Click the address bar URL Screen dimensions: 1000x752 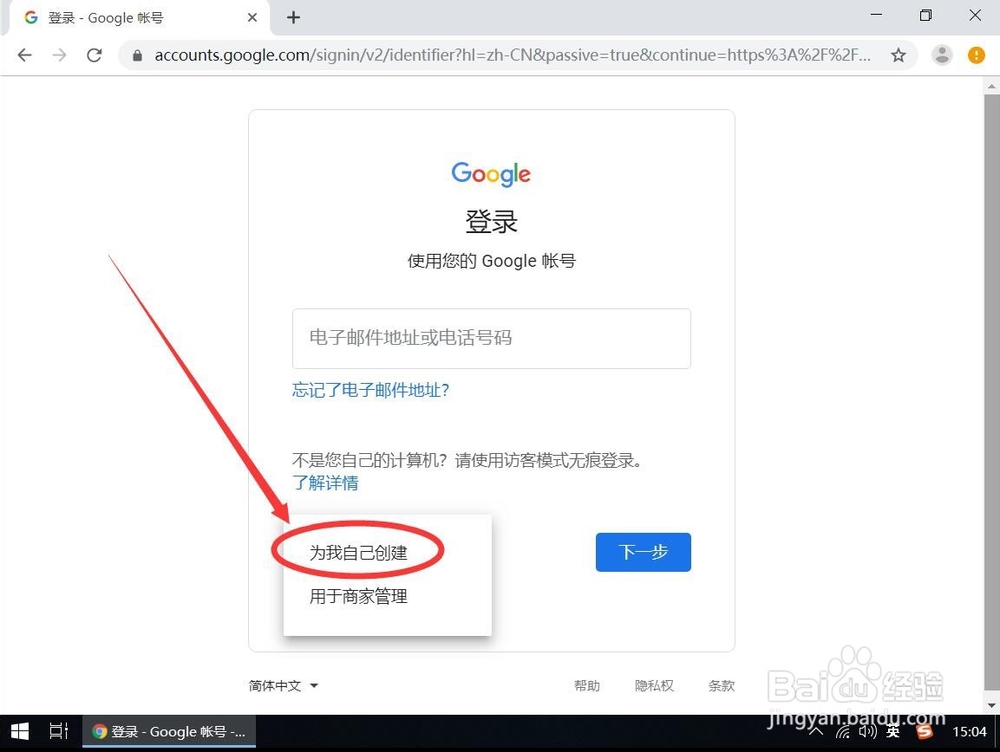pos(512,55)
